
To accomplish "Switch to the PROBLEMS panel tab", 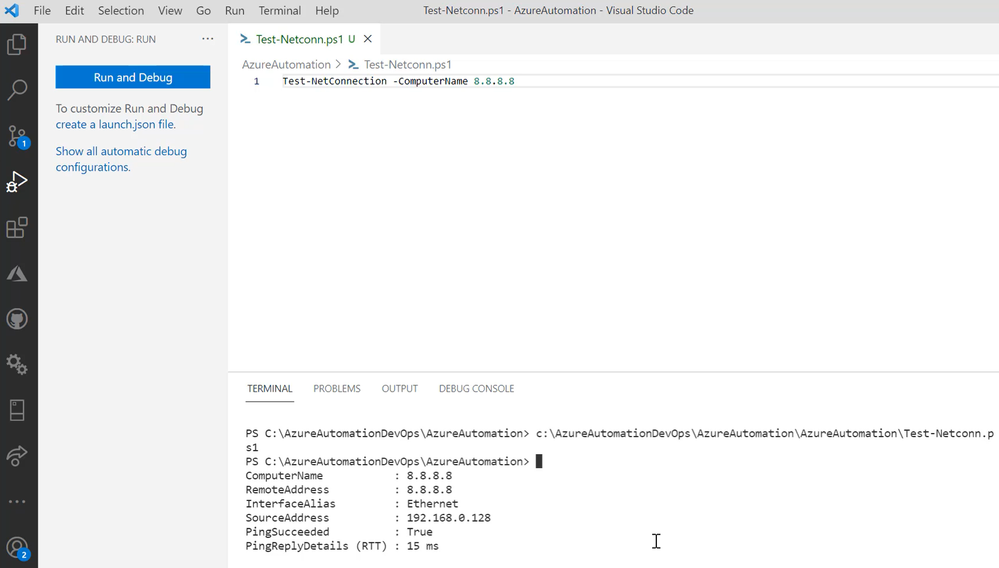I will coord(336,388).
